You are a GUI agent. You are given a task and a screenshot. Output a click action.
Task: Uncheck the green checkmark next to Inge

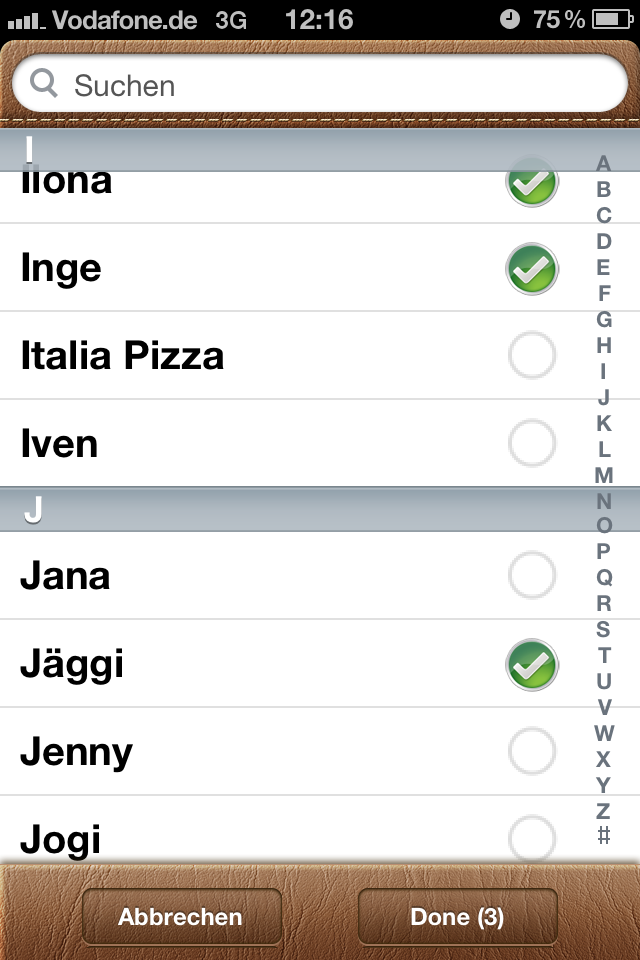pyautogui.click(x=532, y=269)
